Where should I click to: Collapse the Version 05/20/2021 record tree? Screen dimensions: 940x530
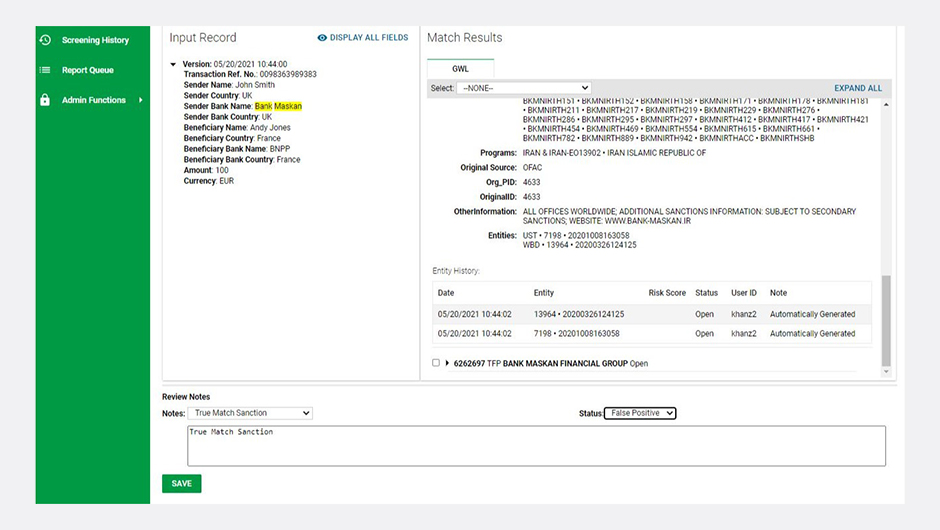click(173, 64)
